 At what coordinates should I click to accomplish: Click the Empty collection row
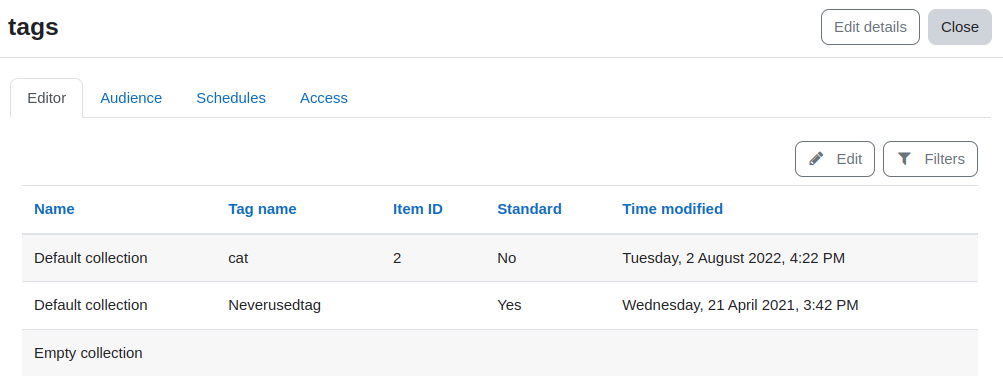pos(500,353)
